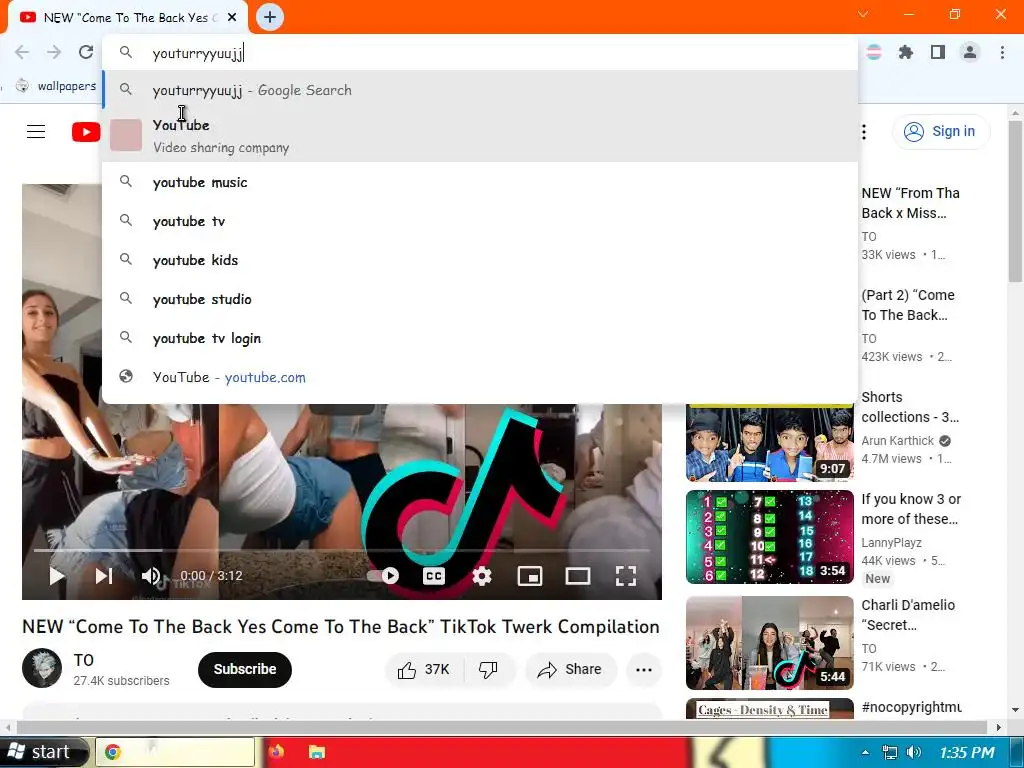
Task: Open the Extensions puzzle icon
Action: coord(906,52)
